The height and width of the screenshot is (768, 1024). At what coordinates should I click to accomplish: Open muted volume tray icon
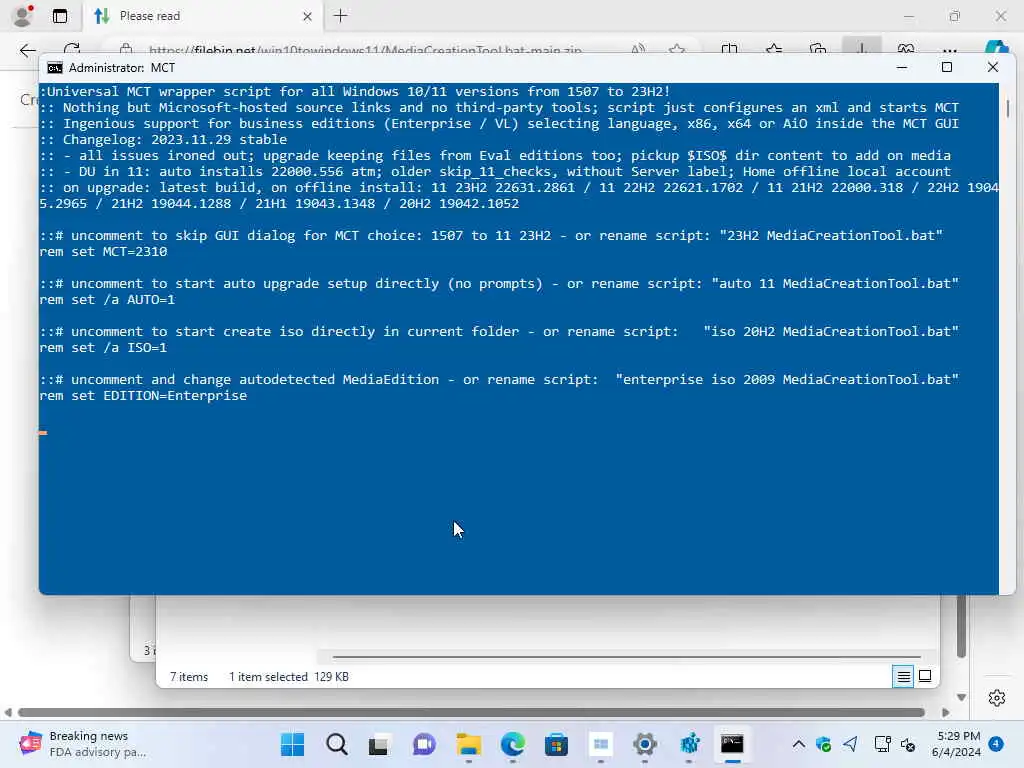click(x=908, y=744)
